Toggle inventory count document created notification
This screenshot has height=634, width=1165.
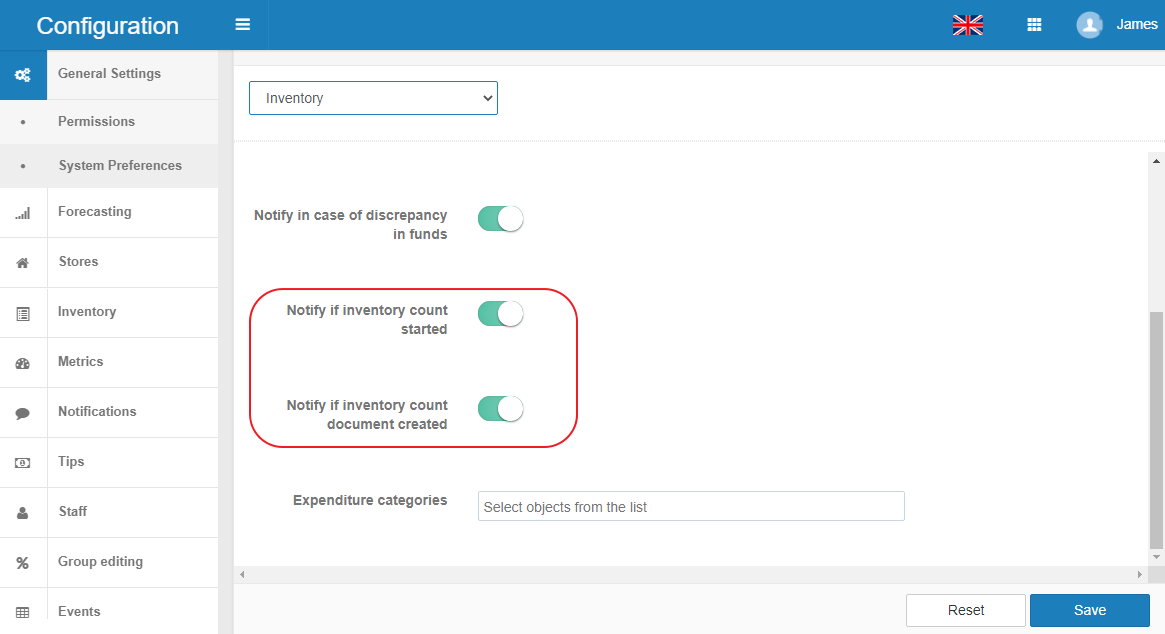pyautogui.click(x=500, y=409)
